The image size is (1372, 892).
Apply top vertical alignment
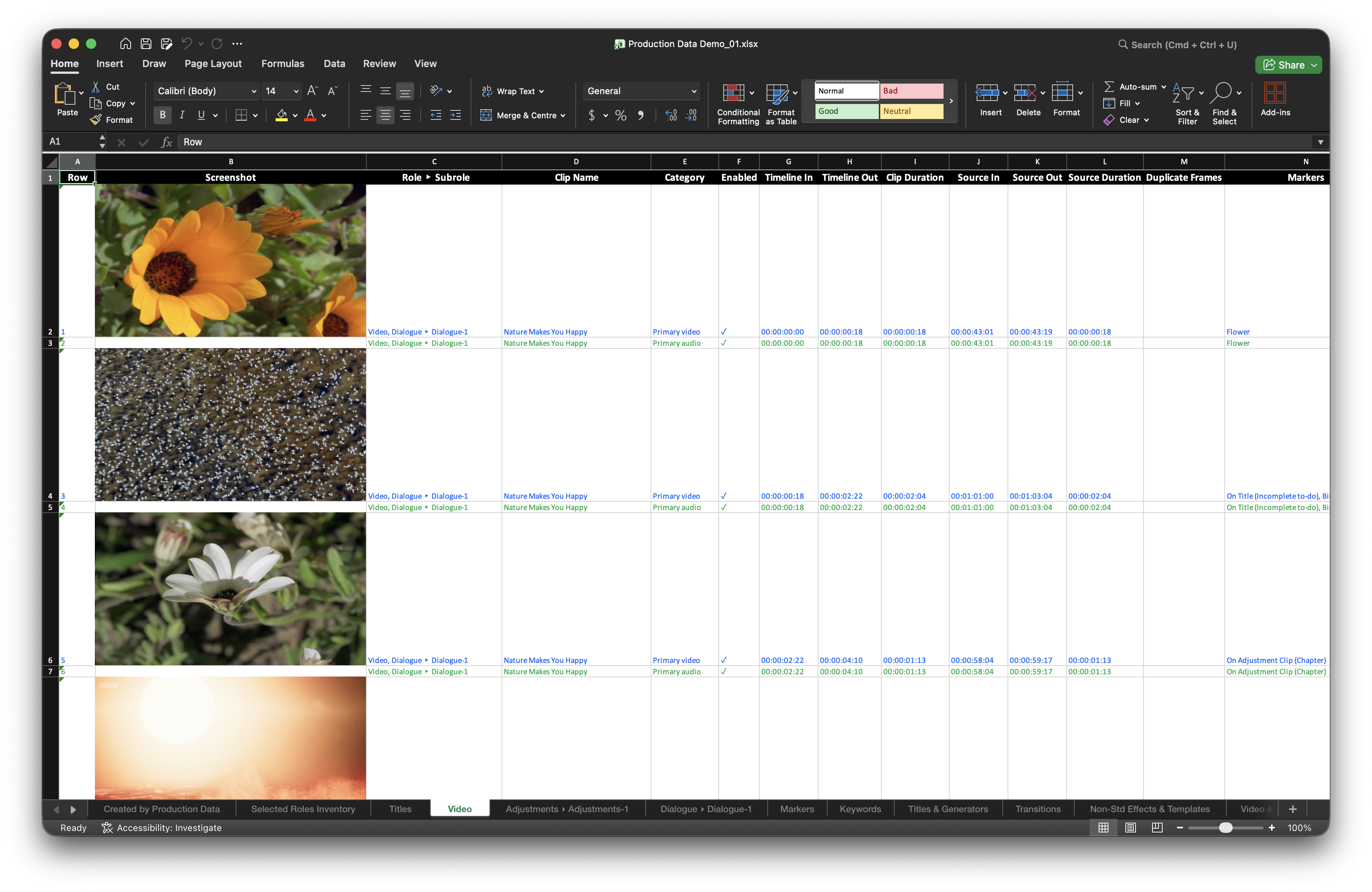pyautogui.click(x=366, y=90)
